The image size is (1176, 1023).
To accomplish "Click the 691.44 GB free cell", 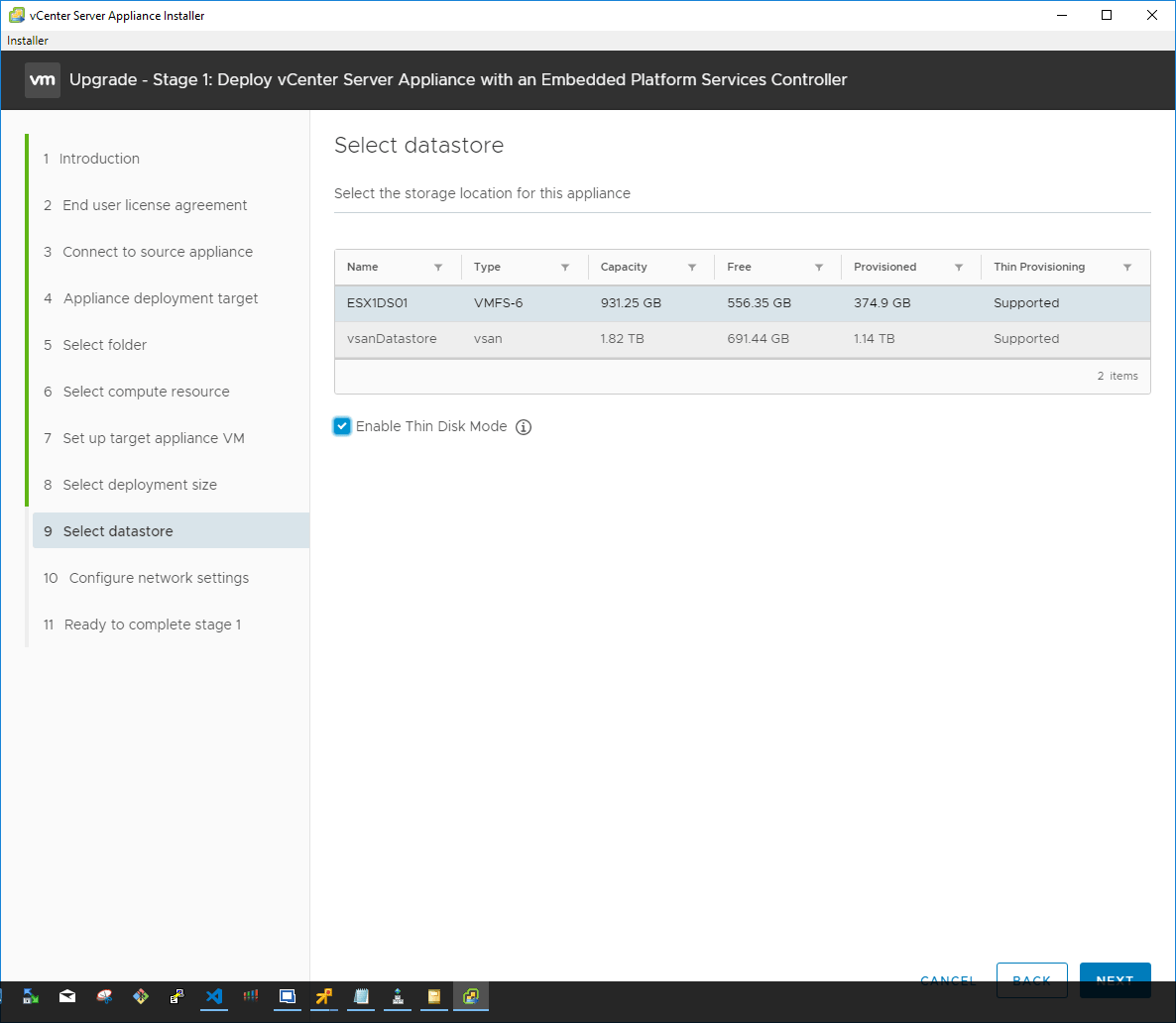I will pos(758,339).
